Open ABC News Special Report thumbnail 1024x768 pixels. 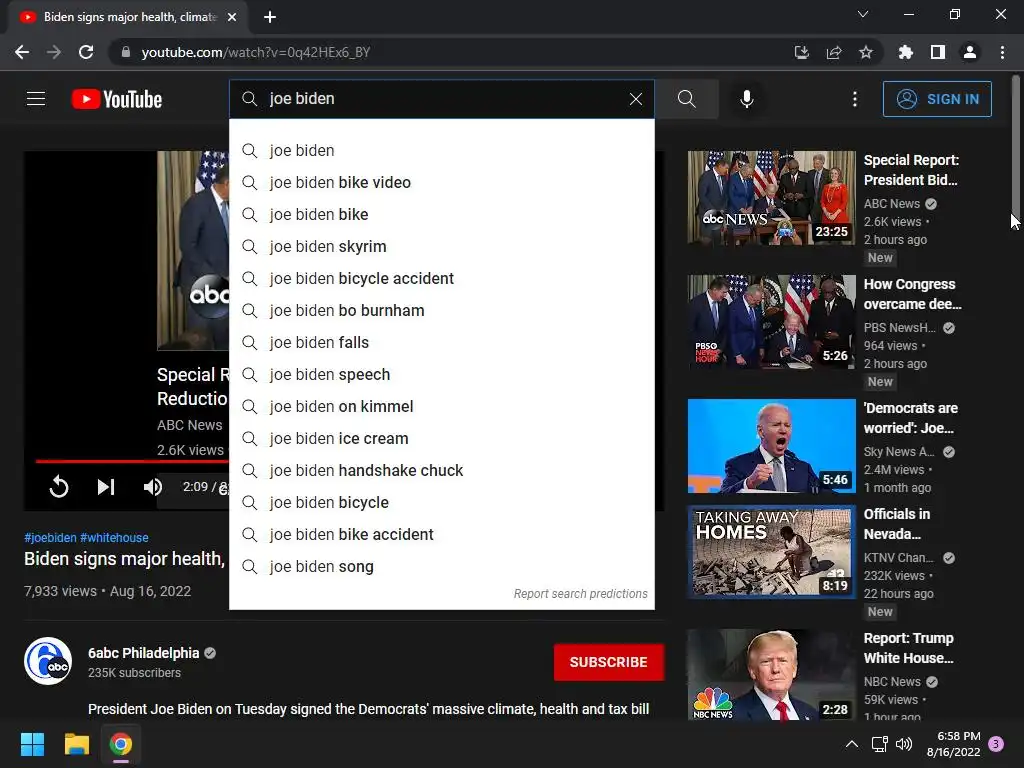[771, 198]
